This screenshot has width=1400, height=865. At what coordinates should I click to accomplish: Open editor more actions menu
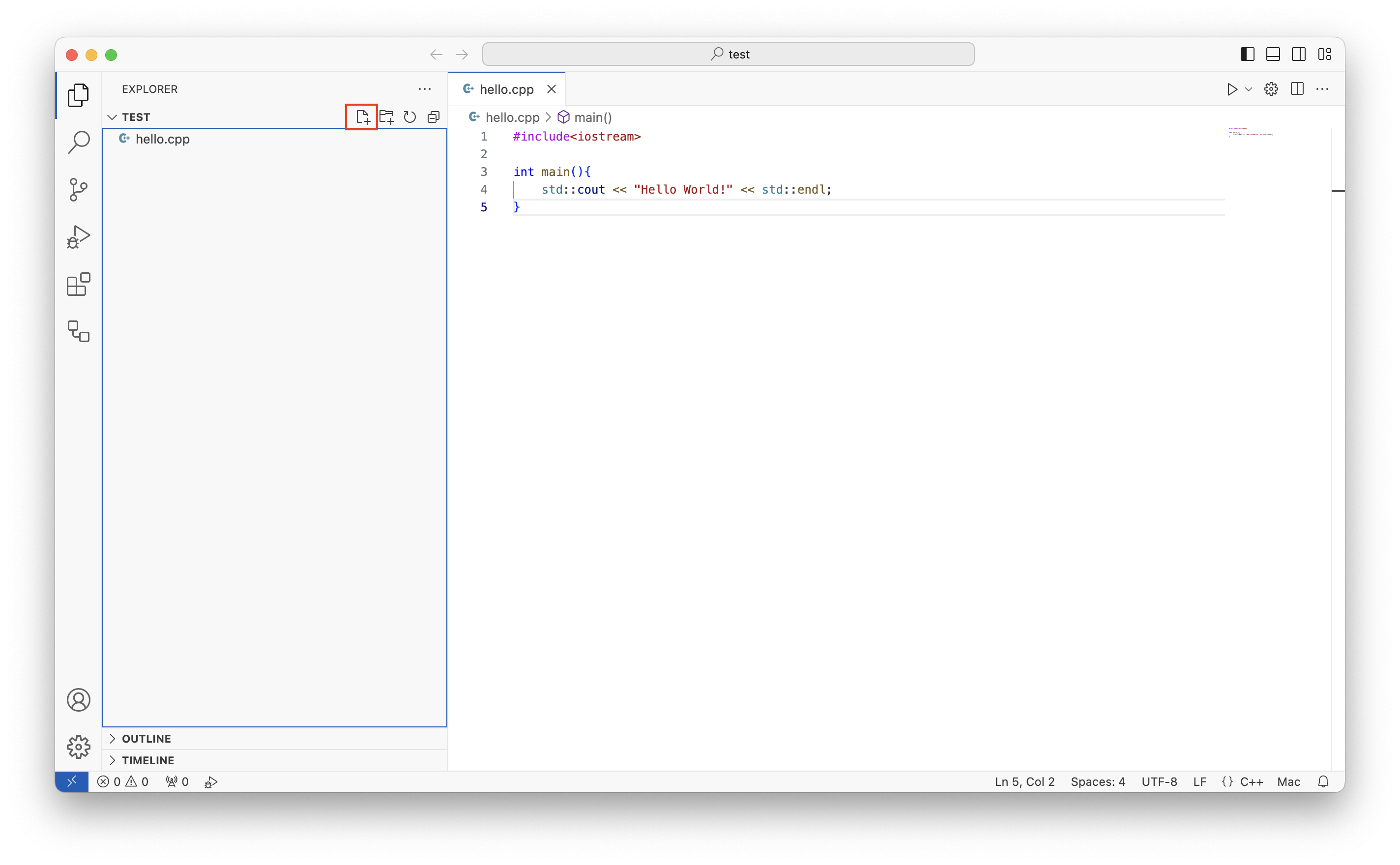[1322, 89]
